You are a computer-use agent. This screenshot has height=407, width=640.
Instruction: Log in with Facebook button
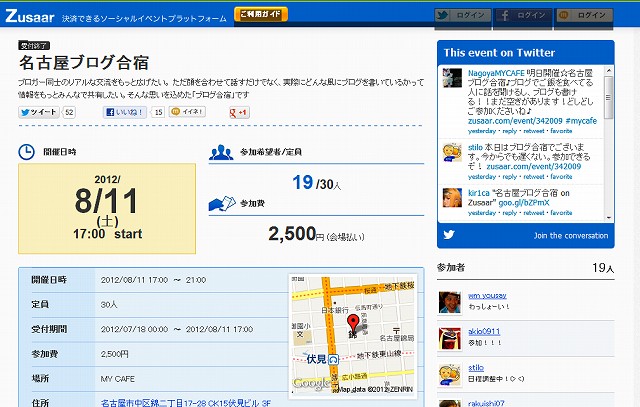coord(523,16)
